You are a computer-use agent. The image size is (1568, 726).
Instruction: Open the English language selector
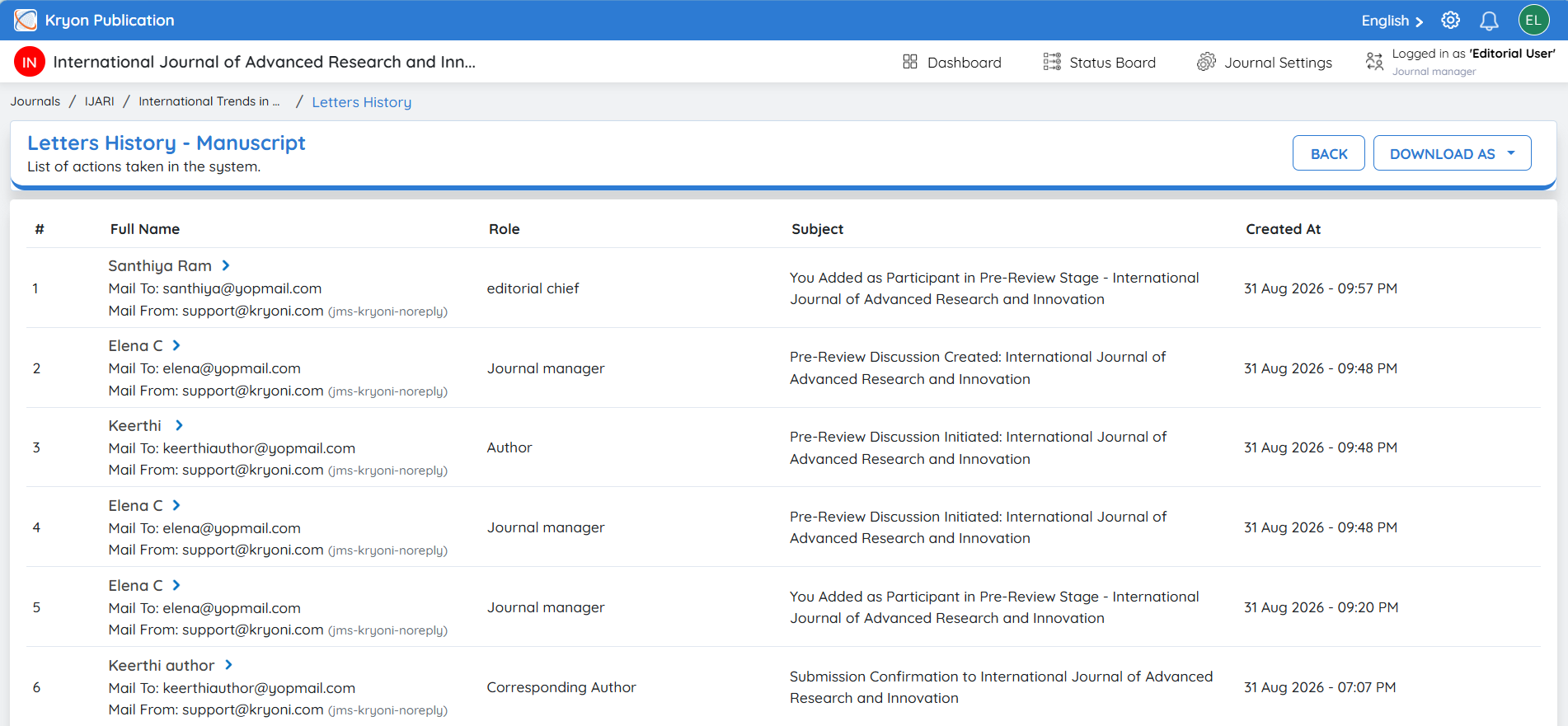coord(1392,21)
